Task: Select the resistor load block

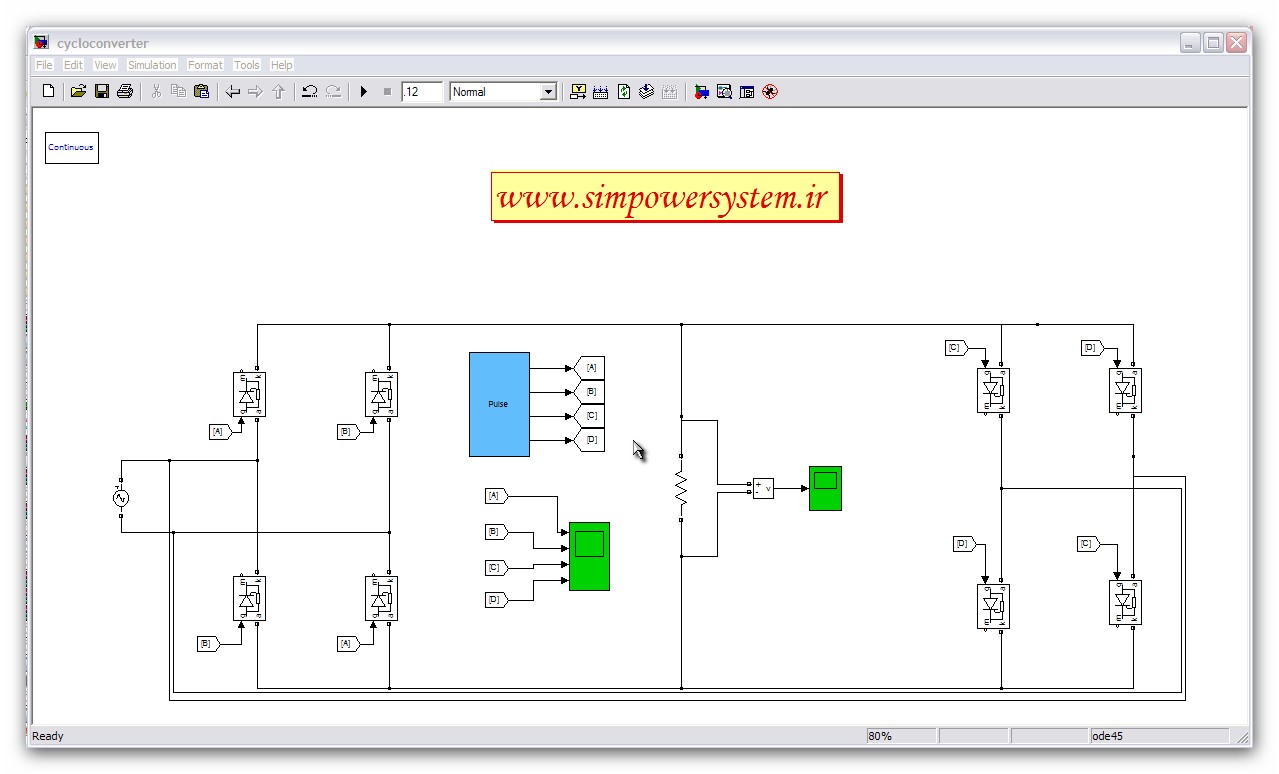Action: pyautogui.click(x=681, y=488)
